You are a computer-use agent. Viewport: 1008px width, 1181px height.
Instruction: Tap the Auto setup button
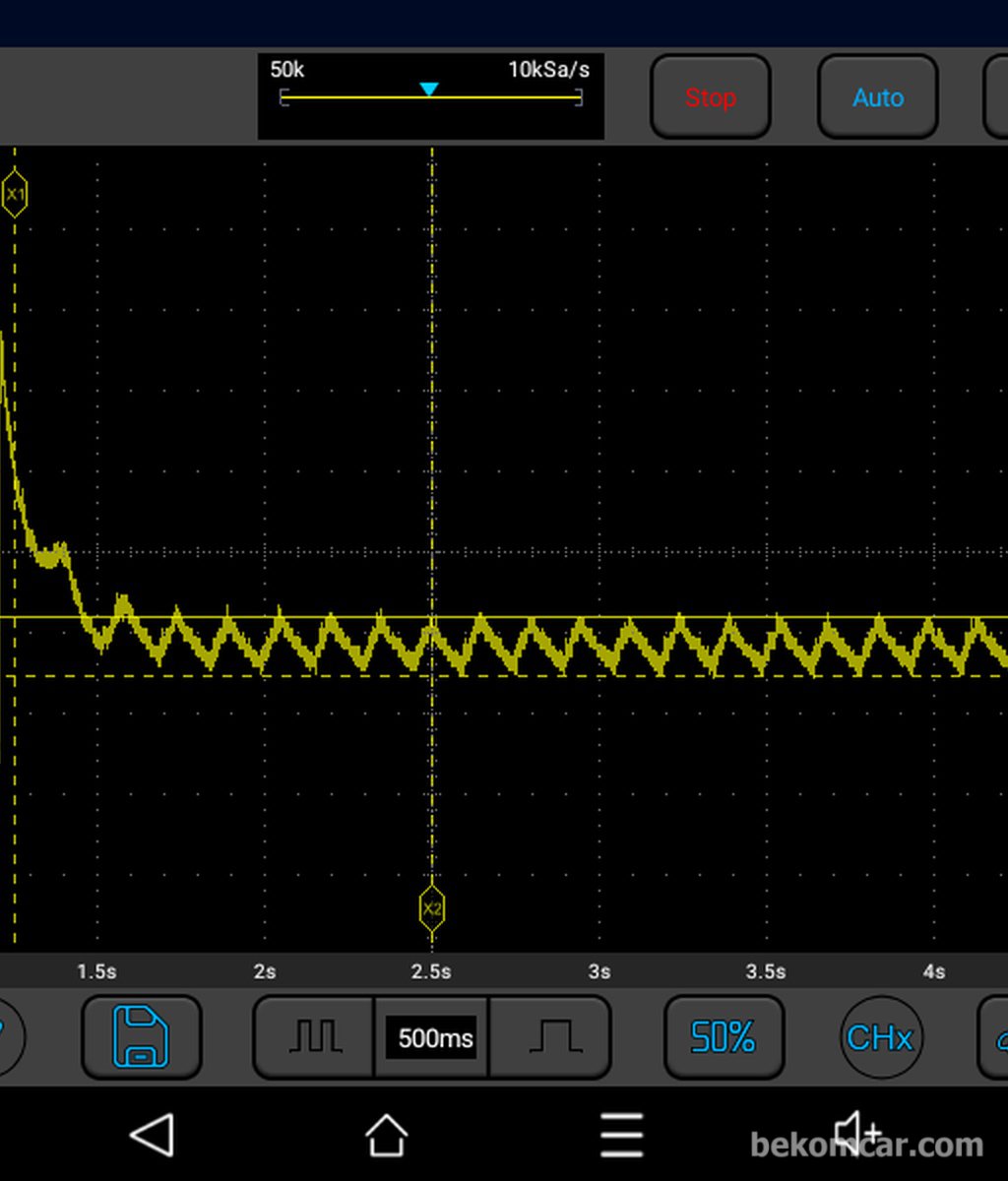tap(878, 97)
